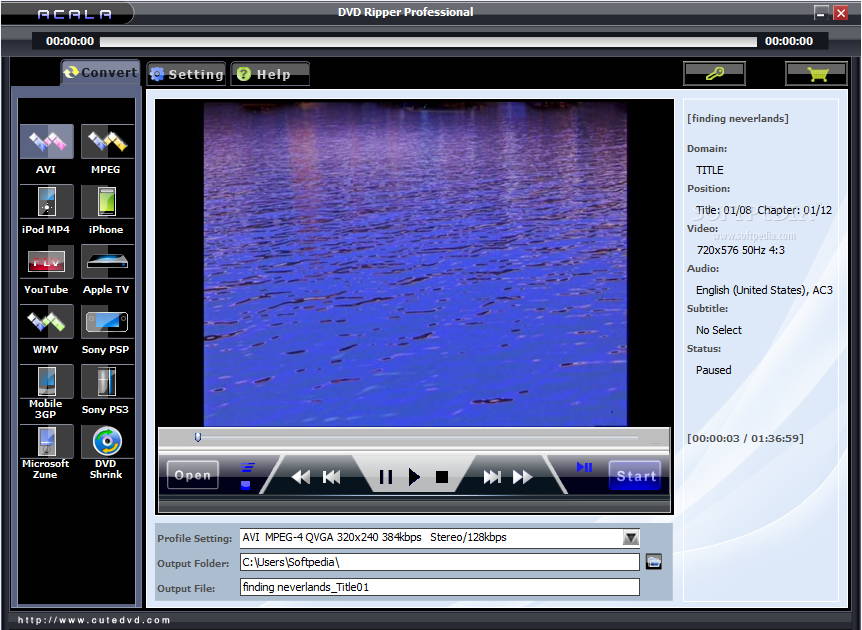This screenshot has height=630, width=862.
Task: Open the Help tab
Action: point(270,74)
